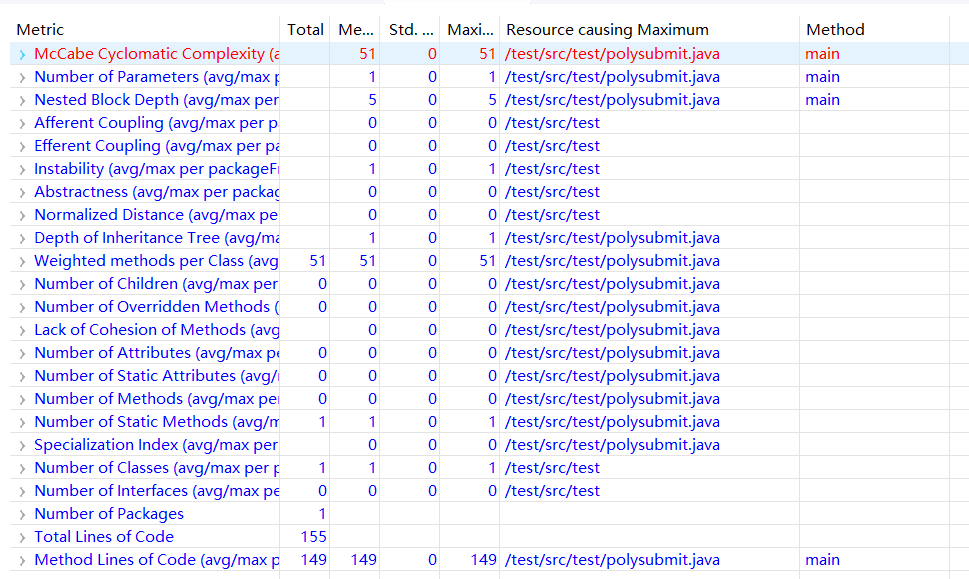Click Total Lines of Code value 155

pyautogui.click(x=313, y=536)
